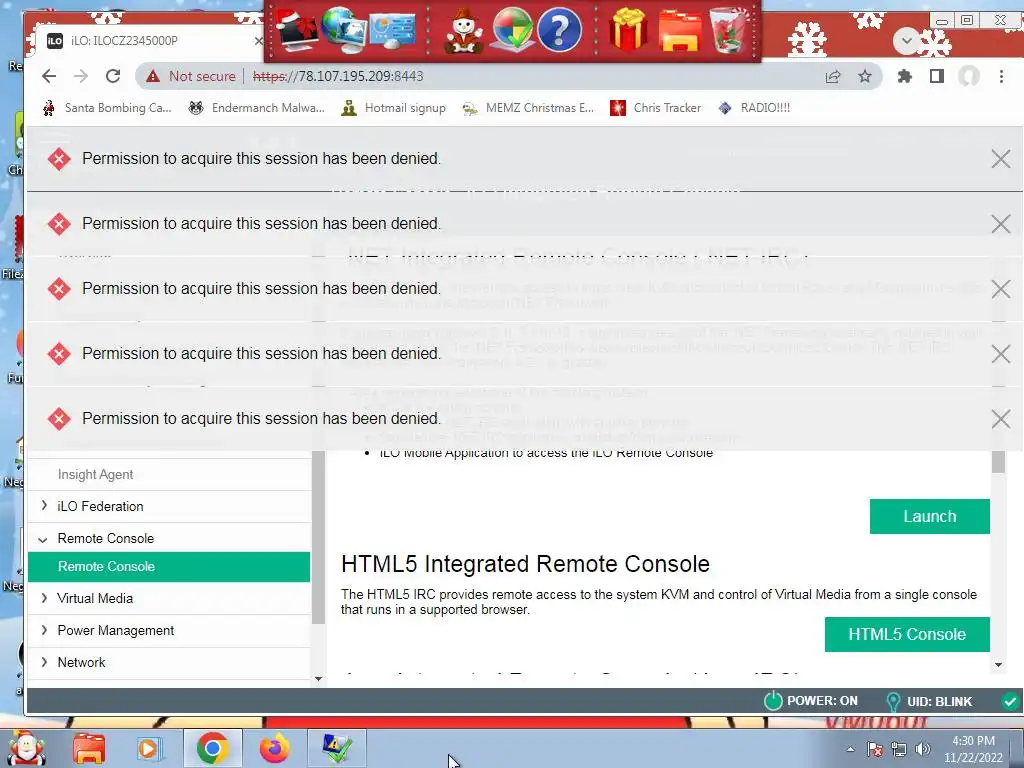Open the gift box icon in top dock
1024x768 pixels.
[628, 30]
